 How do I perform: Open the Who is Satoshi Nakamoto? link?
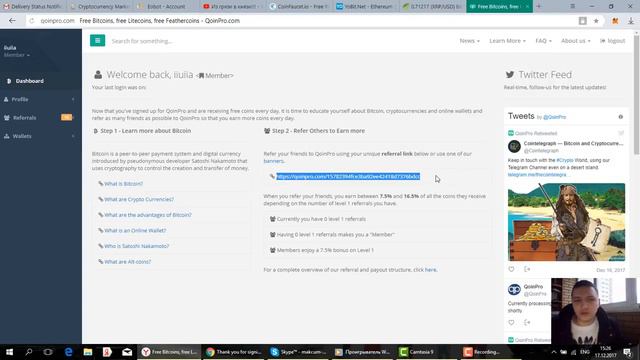tap(136, 246)
